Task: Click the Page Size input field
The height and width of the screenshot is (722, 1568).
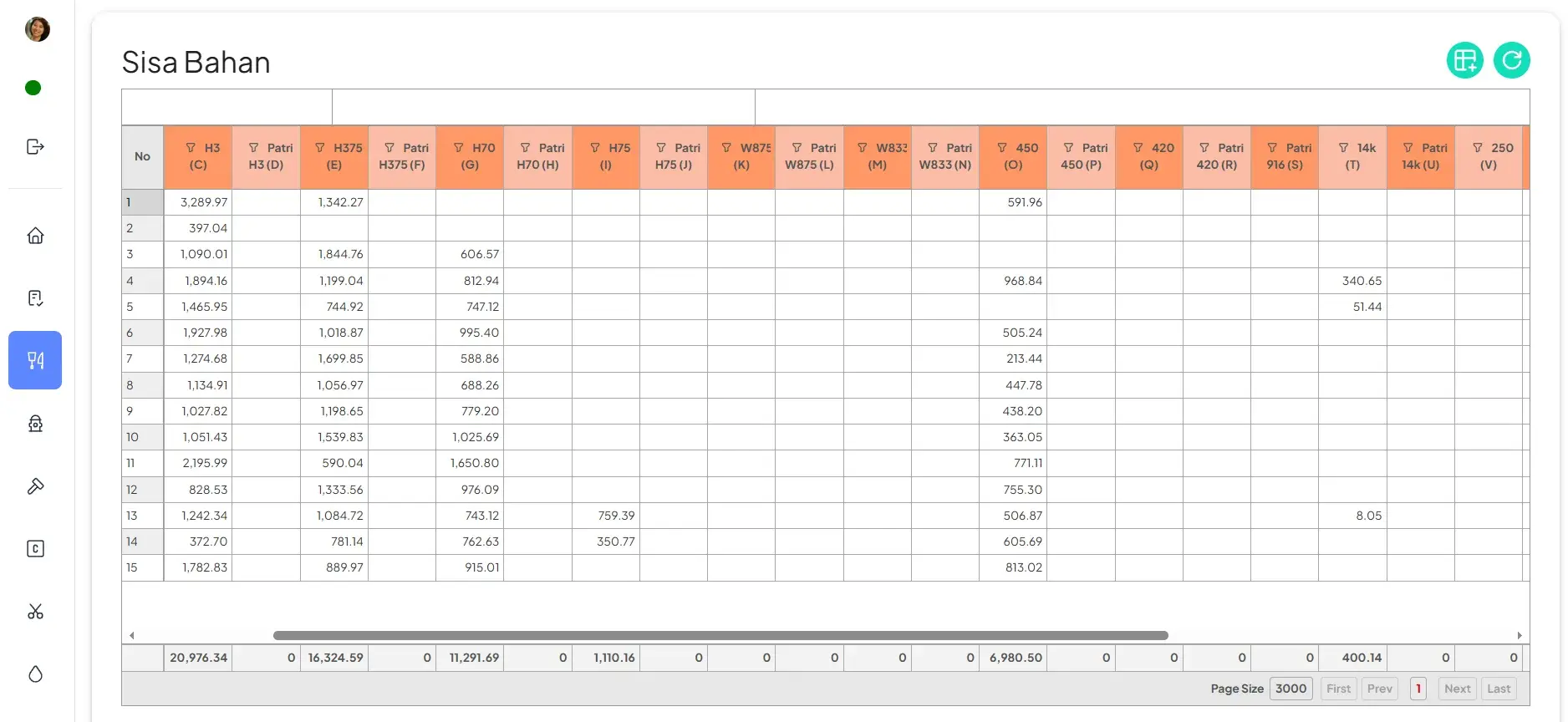Action: tap(1291, 689)
